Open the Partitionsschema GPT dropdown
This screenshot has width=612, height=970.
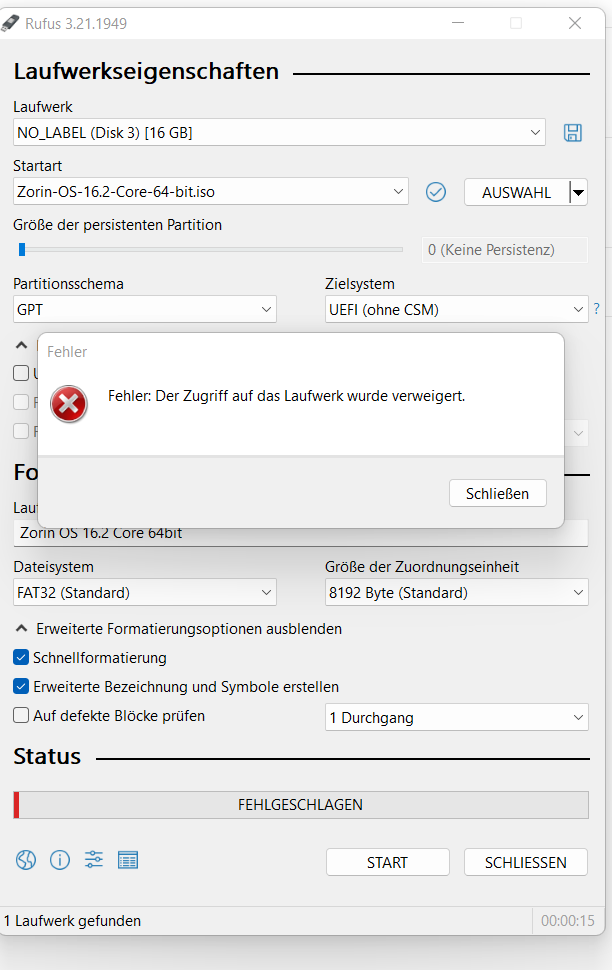[x=145, y=309]
